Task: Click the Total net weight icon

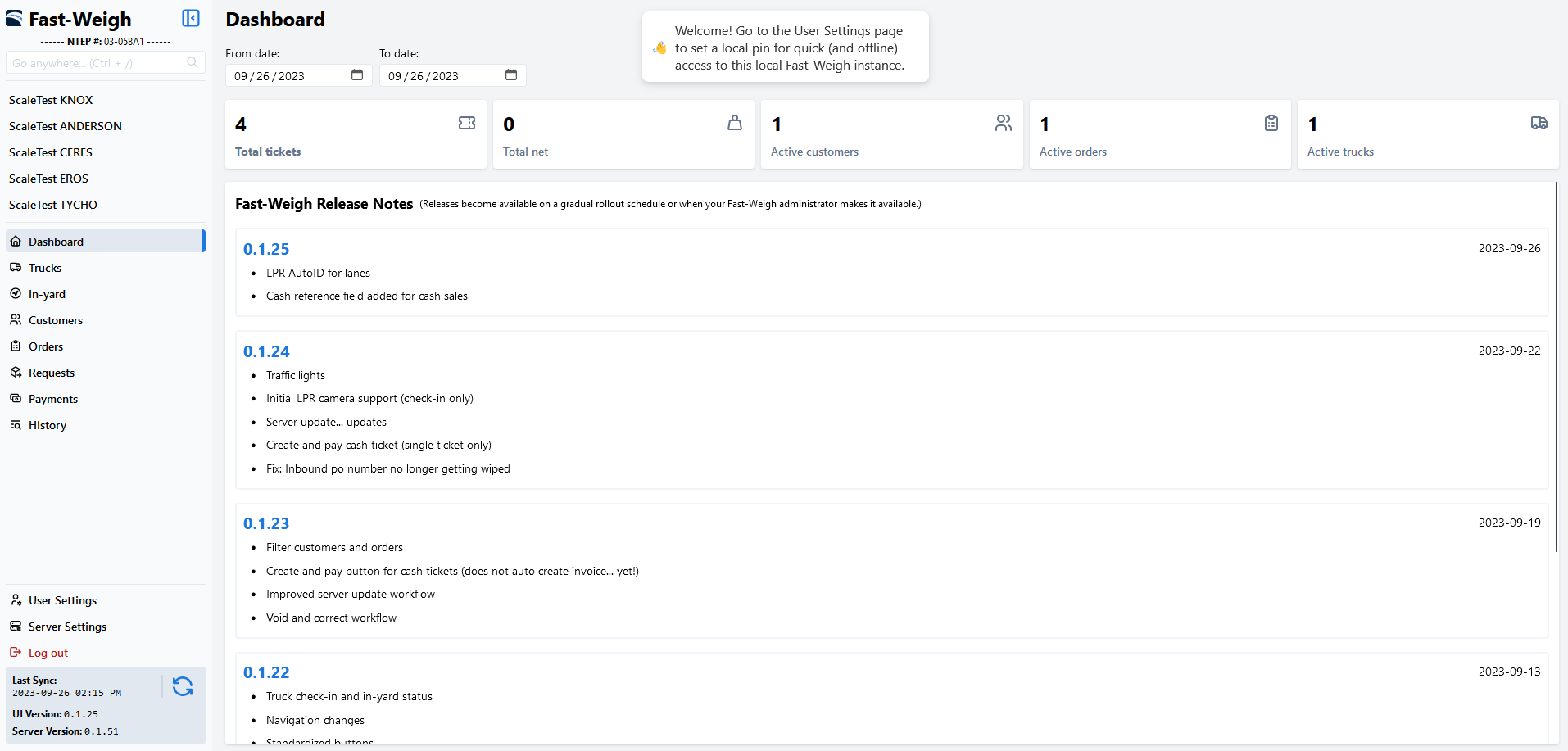Action: point(735,123)
